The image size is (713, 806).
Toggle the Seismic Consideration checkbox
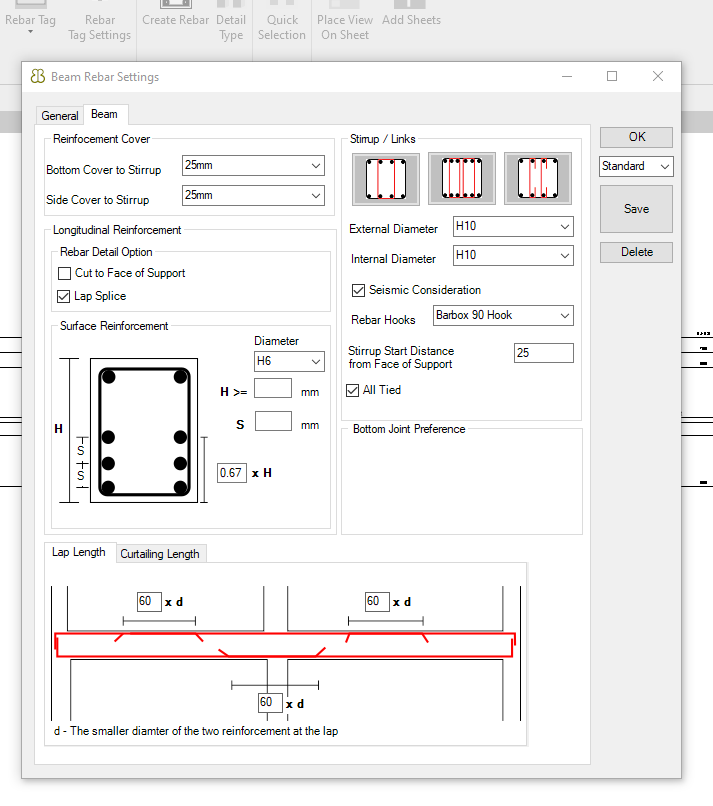tap(359, 290)
